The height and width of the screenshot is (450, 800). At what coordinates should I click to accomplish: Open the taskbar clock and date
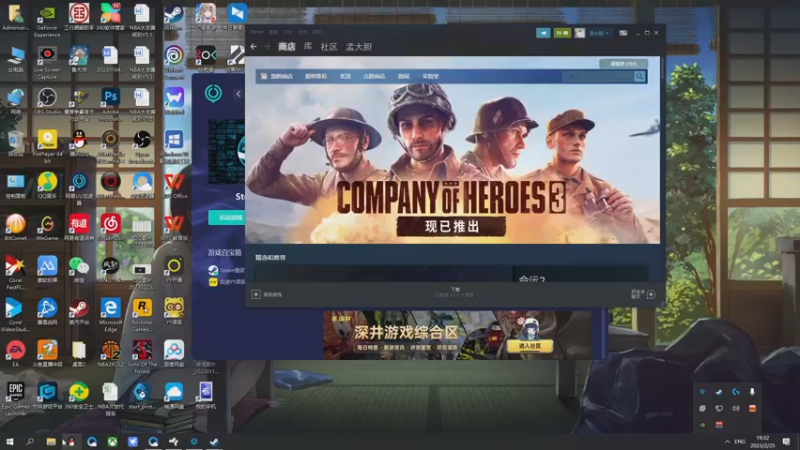(x=762, y=441)
